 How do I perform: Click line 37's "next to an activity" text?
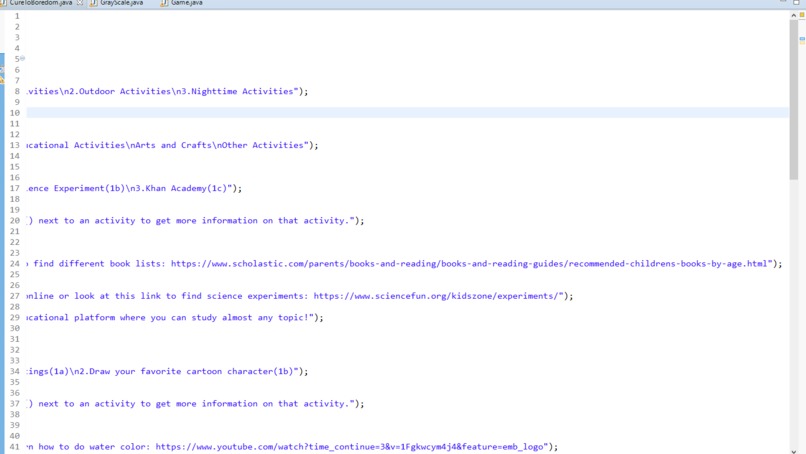pyautogui.click(x=86, y=404)
